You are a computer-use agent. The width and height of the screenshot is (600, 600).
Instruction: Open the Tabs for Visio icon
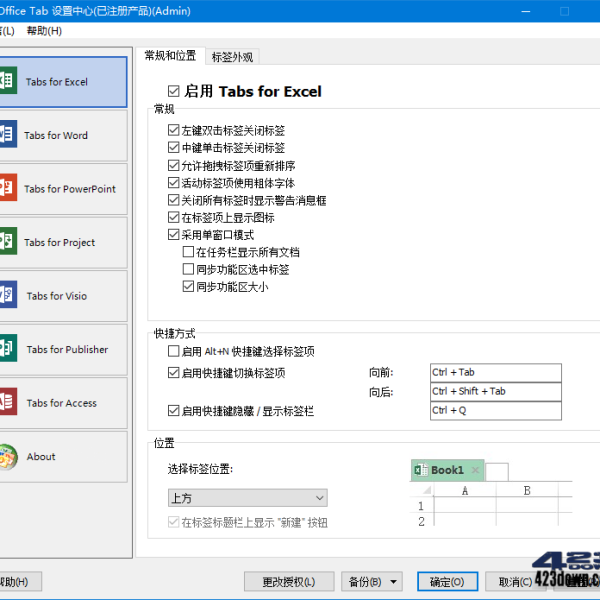[x=8, y=295]
